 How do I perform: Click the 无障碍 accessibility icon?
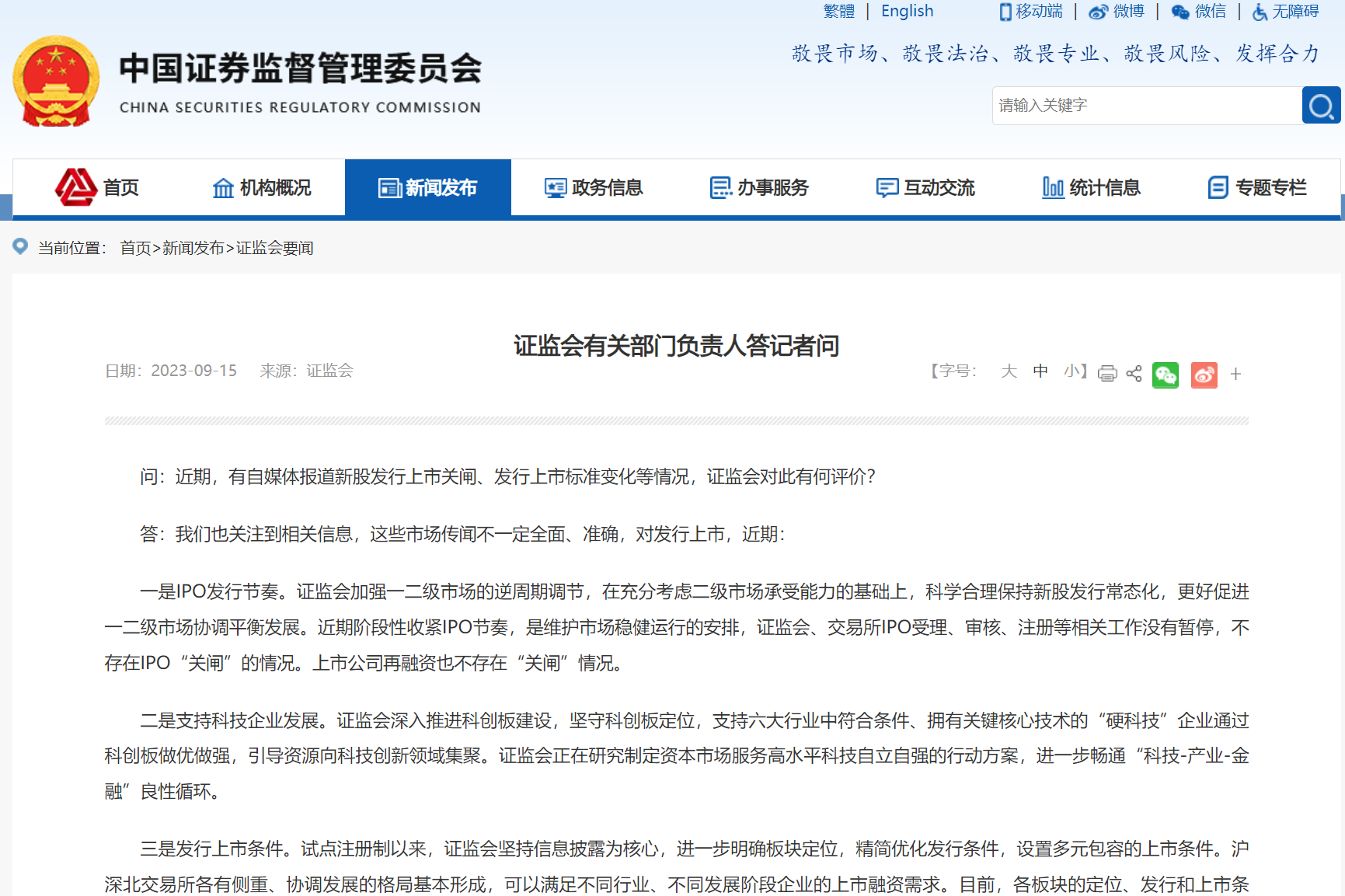pos(1260,12)
